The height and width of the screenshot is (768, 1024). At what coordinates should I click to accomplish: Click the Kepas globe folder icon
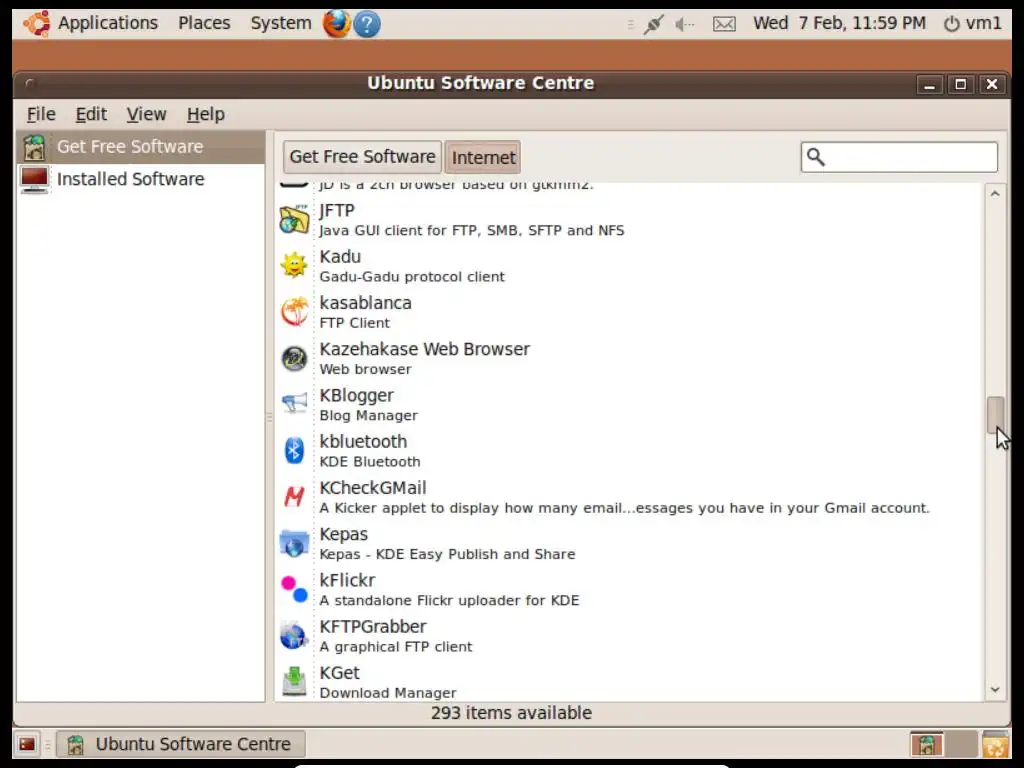tap(294, 543)
